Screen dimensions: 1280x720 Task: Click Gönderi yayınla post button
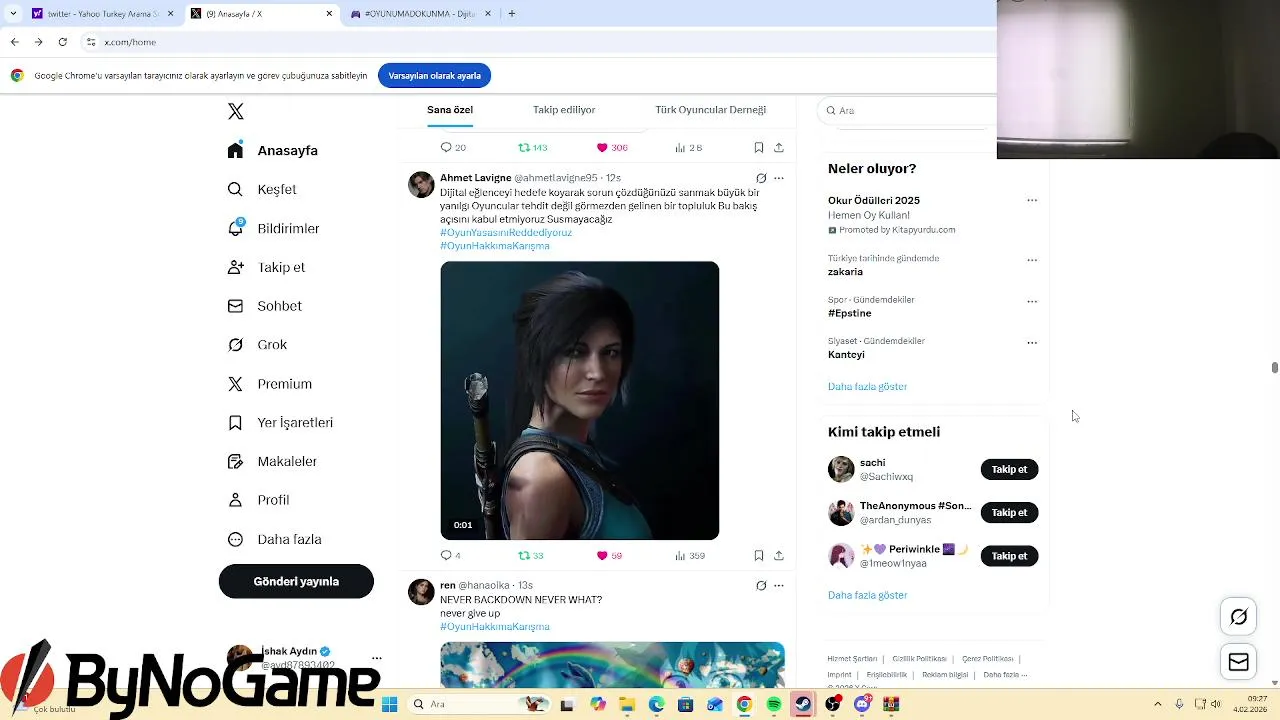(296, 581)
